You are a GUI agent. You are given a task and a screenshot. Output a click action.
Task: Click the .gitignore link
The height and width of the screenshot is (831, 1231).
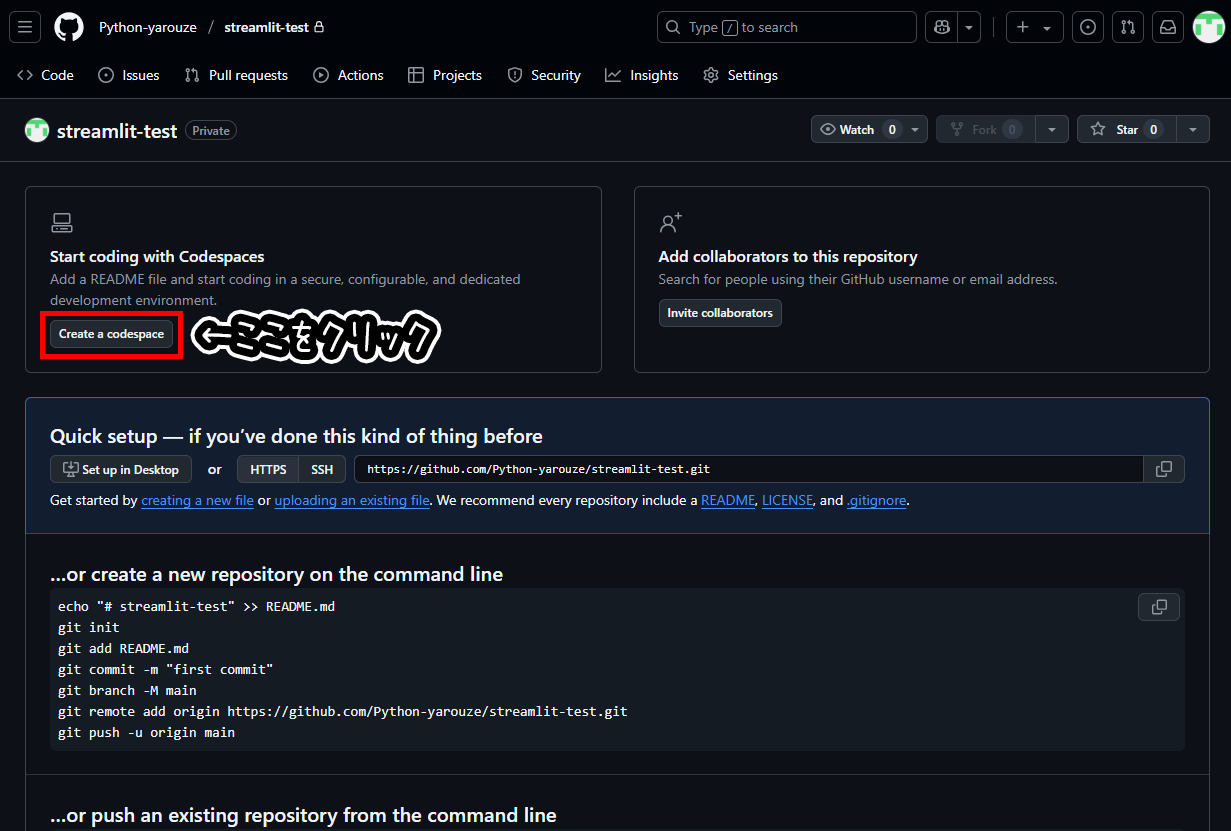pos(877,500)
